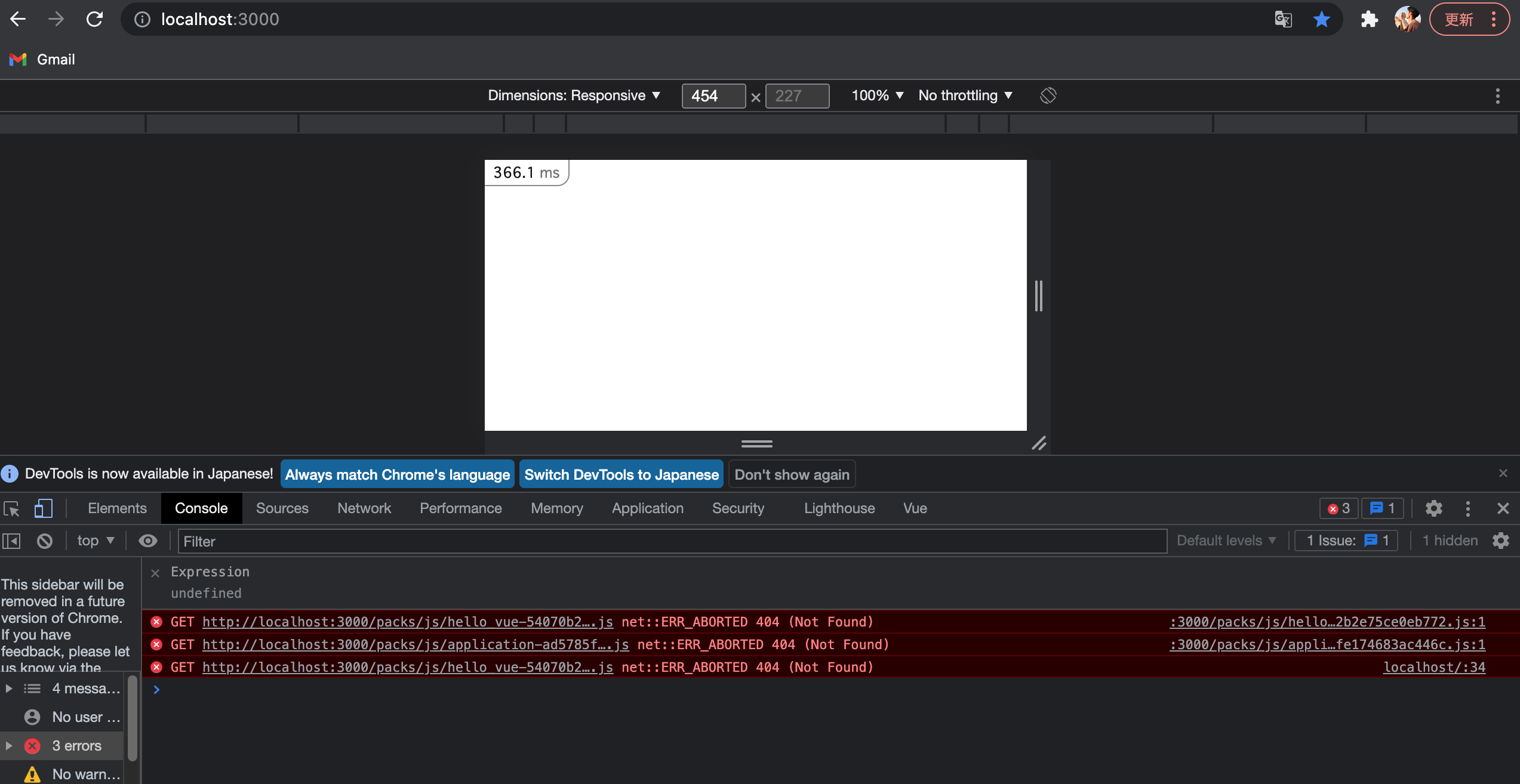Open the Google Translate page icon
1520x784 pixels.
pos(1283,19)
